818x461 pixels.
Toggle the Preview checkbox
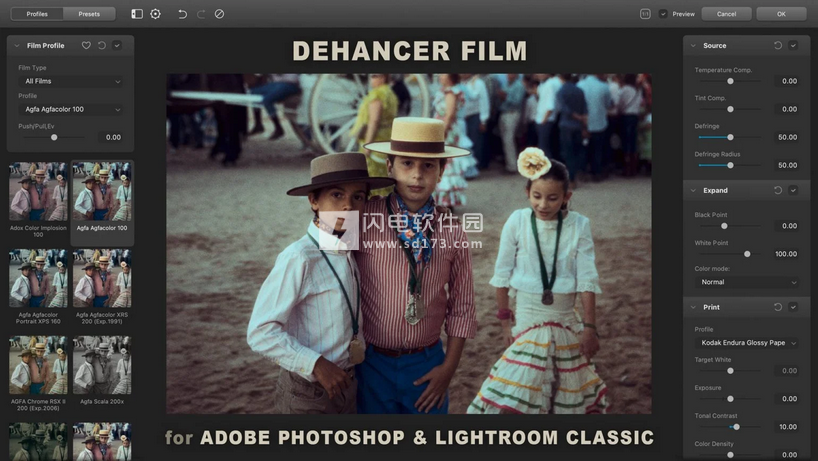663,14
